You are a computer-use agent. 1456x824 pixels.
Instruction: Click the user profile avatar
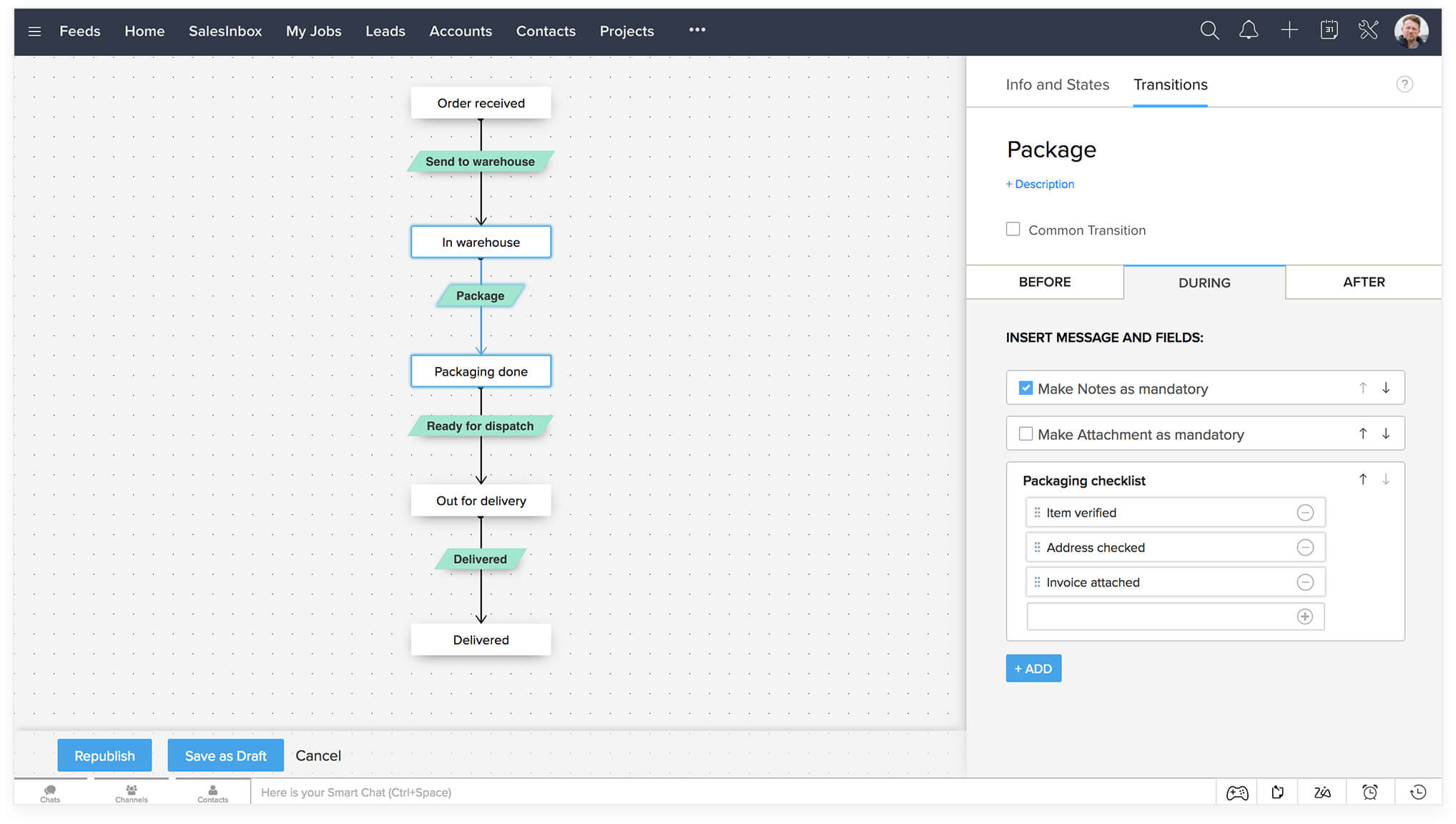[1411, 31]
